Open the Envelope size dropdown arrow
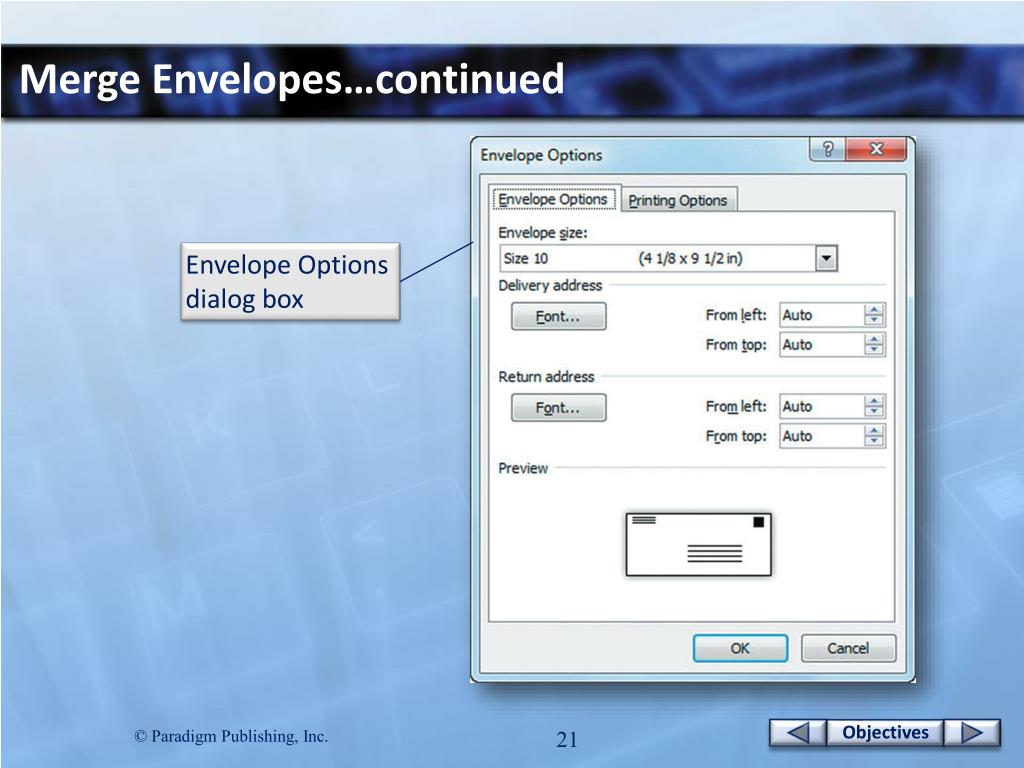Image resolution: width=1024 pixels, height=768 pixels. pos(826,259)
